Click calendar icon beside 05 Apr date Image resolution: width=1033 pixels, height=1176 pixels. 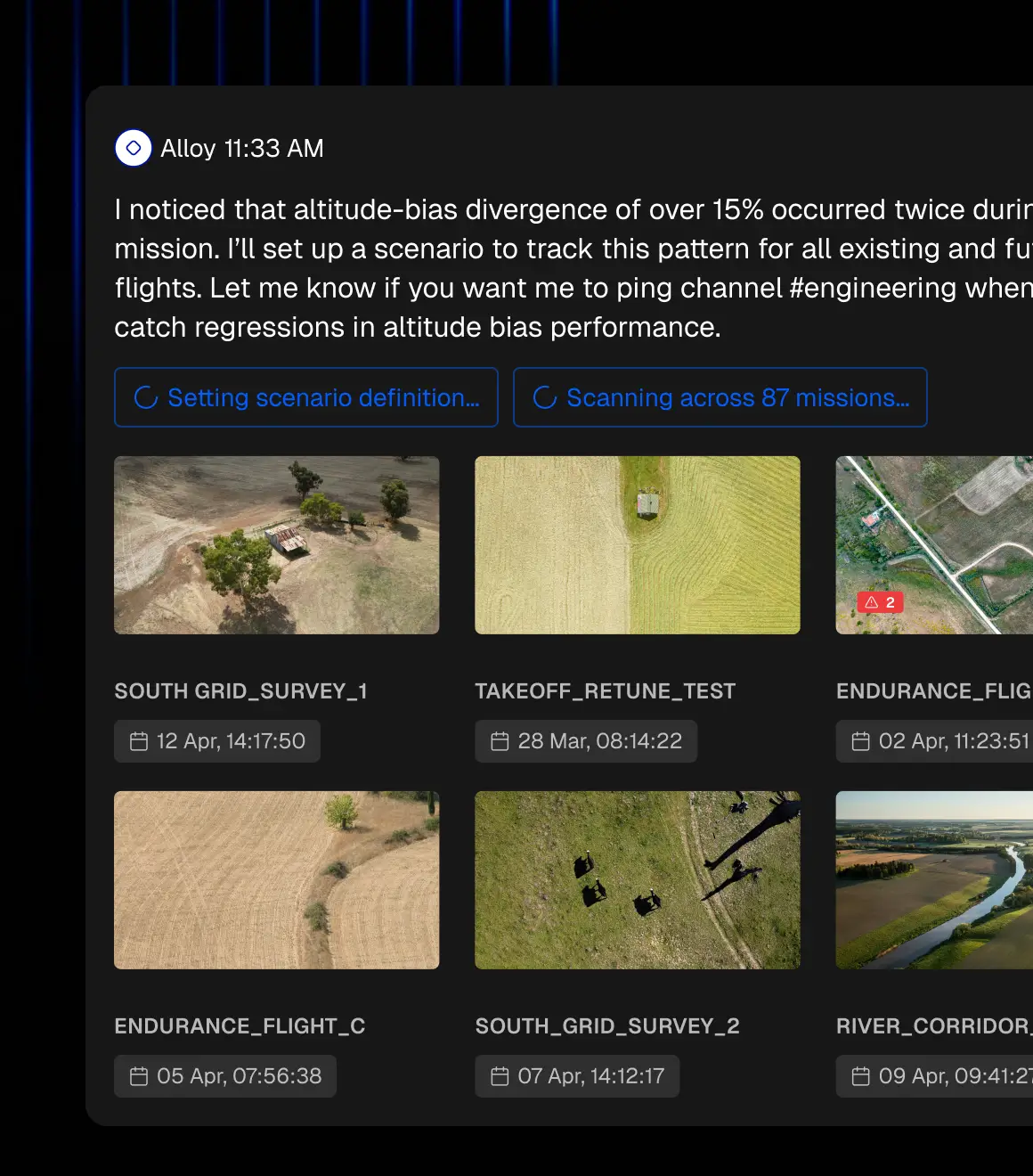(x=139, y=1076)
